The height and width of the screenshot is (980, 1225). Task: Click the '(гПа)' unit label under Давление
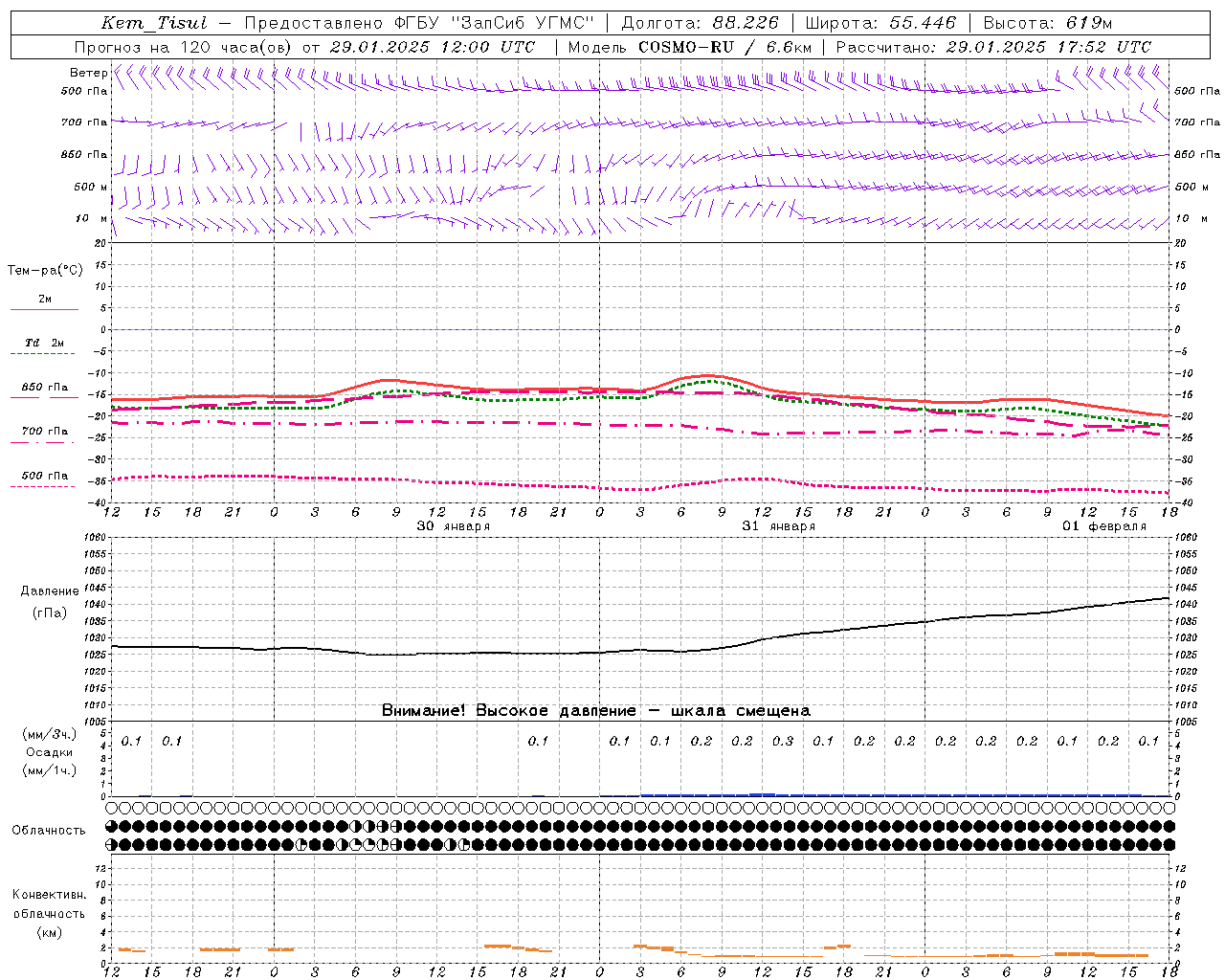pos(50,612)
